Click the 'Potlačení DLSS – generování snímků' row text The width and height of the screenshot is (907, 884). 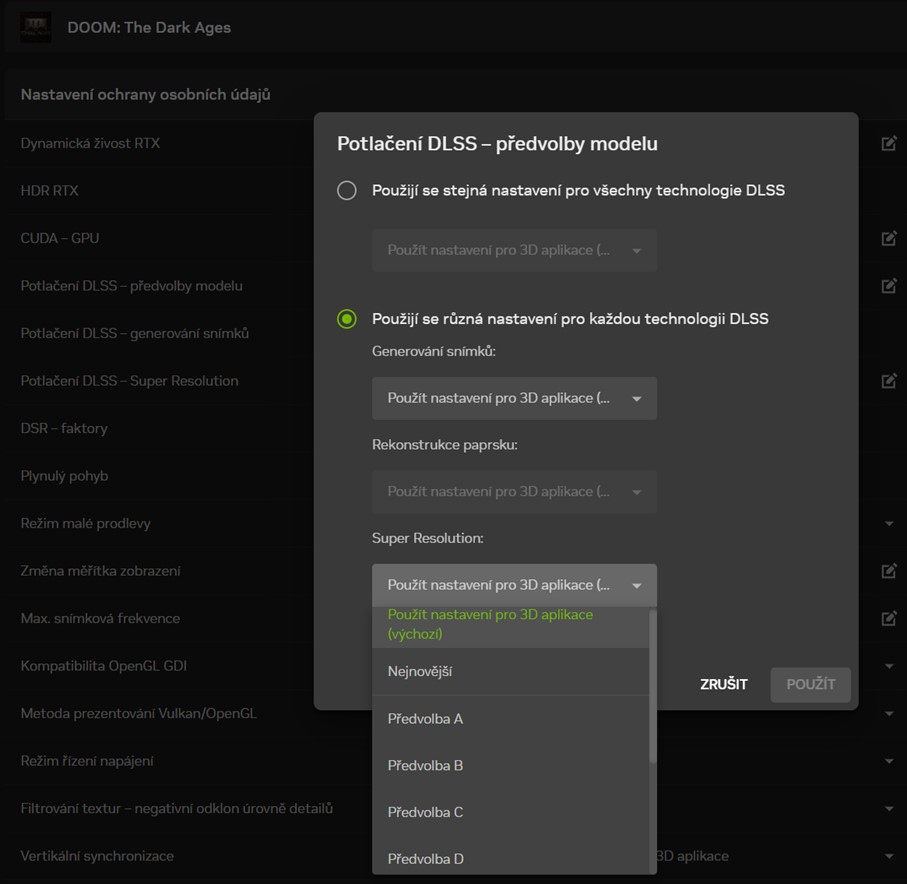click(135, 333)
